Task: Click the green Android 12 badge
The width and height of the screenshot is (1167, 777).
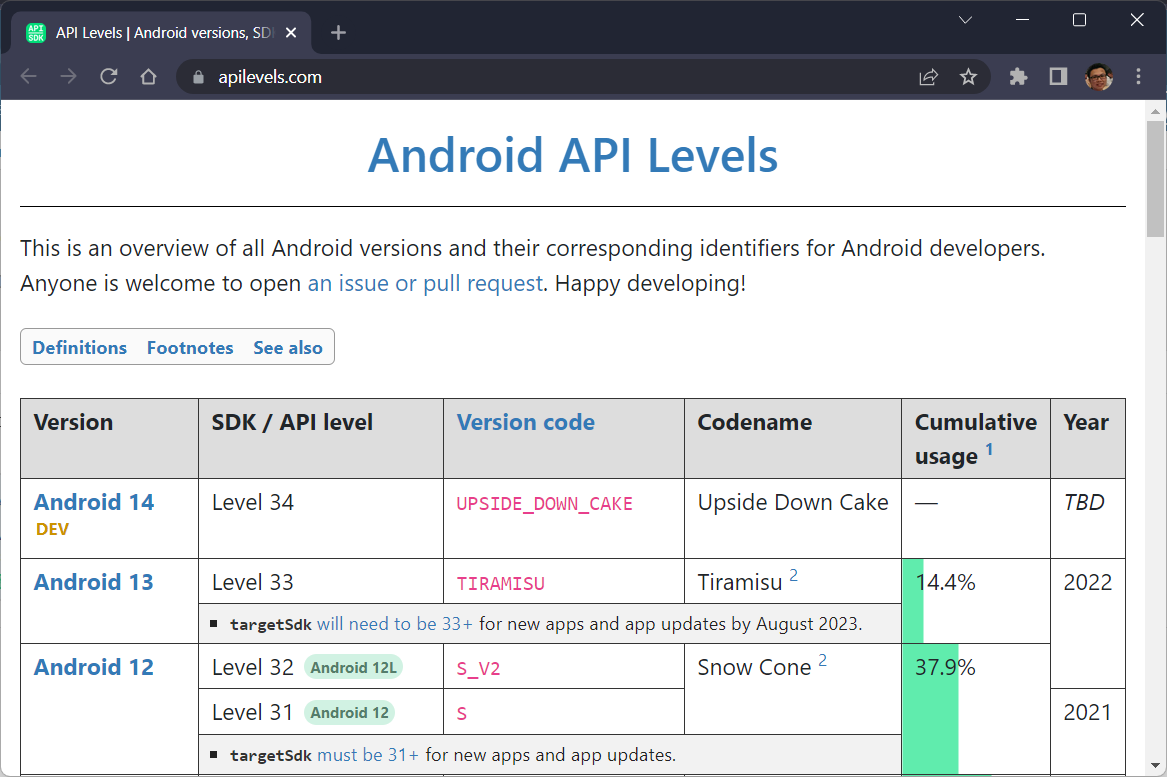Action: 349,713
